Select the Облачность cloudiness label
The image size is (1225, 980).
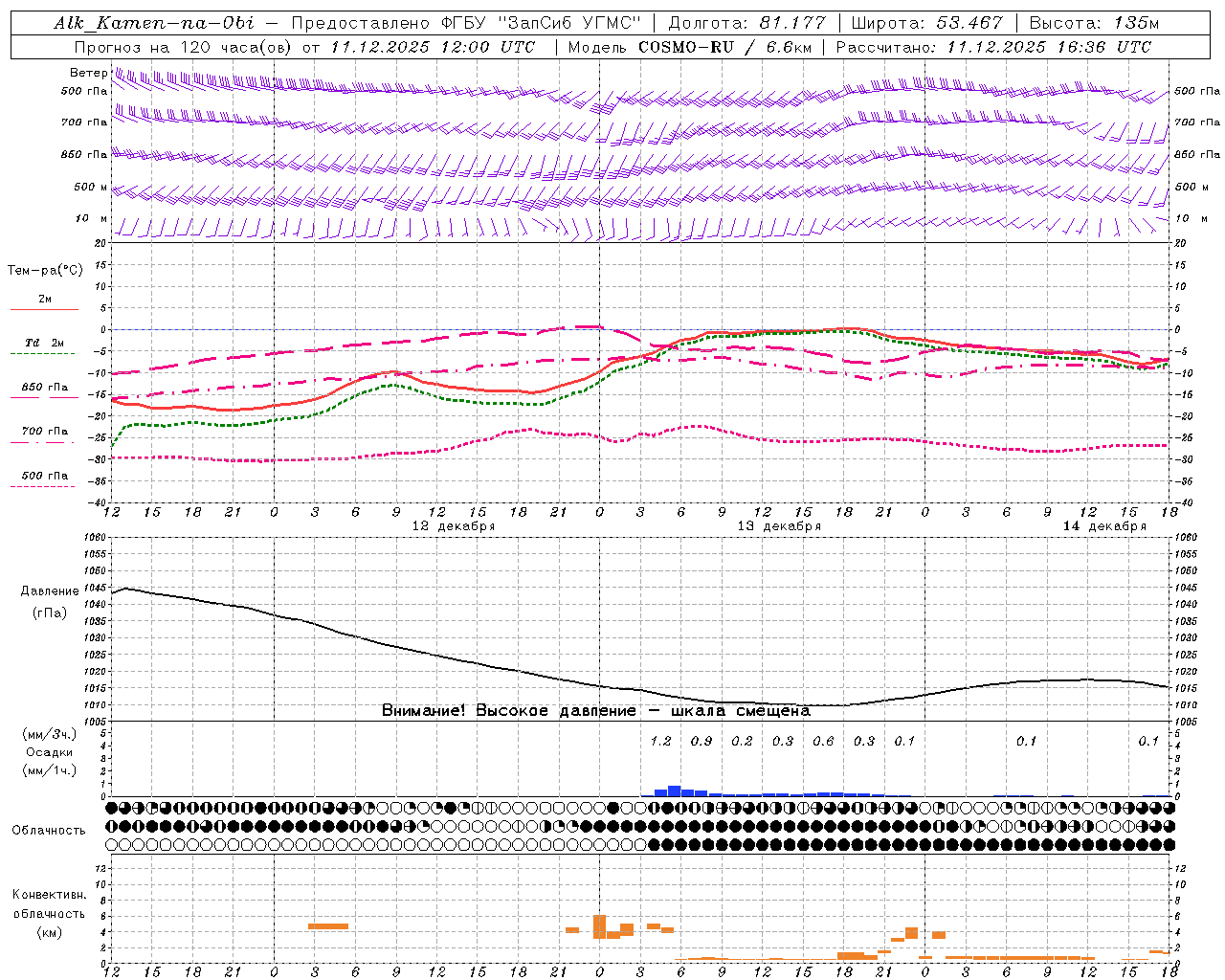(x=49, y=831)
